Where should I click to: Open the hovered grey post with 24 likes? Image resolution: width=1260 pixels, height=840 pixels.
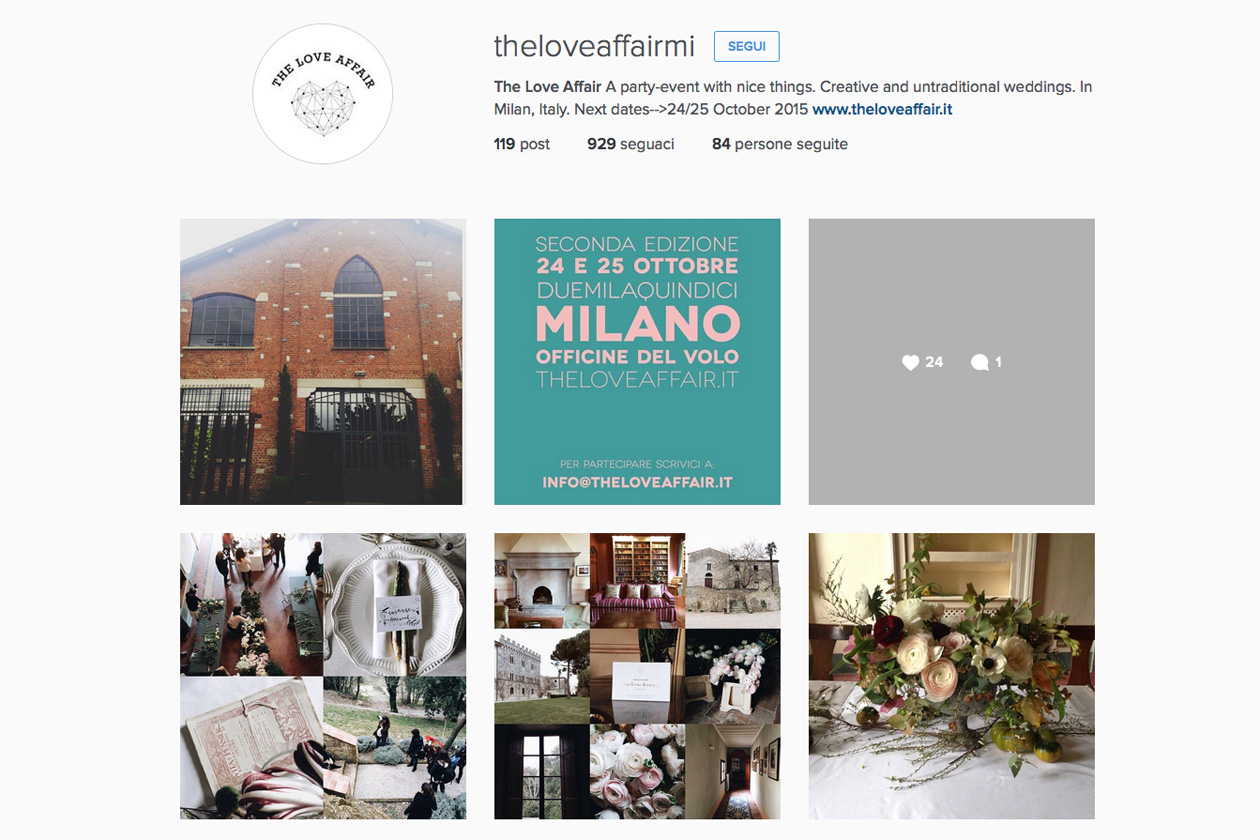pyautogui.click(x=951, y=362)
